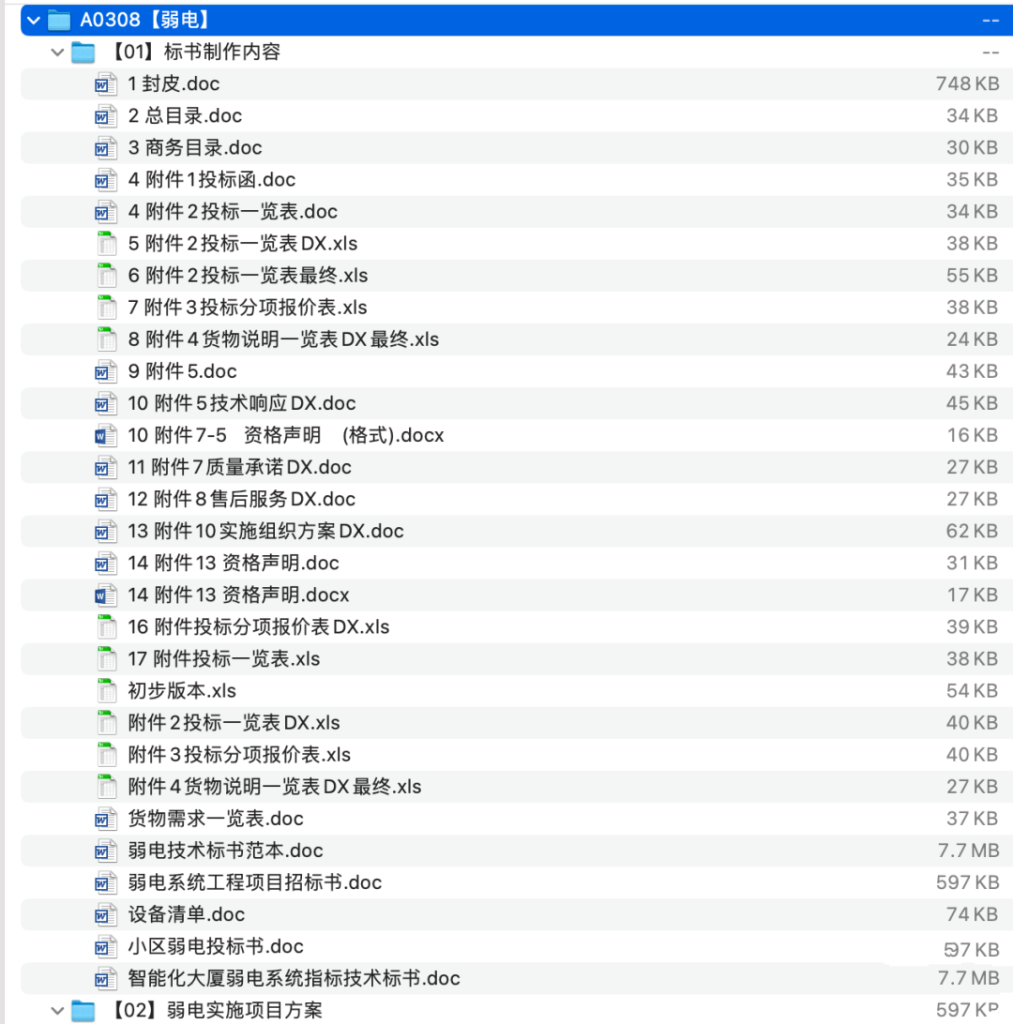
Task: Open the Excel icon for 7 附件3投标分项报价表.xls
Action: (107, 307)
